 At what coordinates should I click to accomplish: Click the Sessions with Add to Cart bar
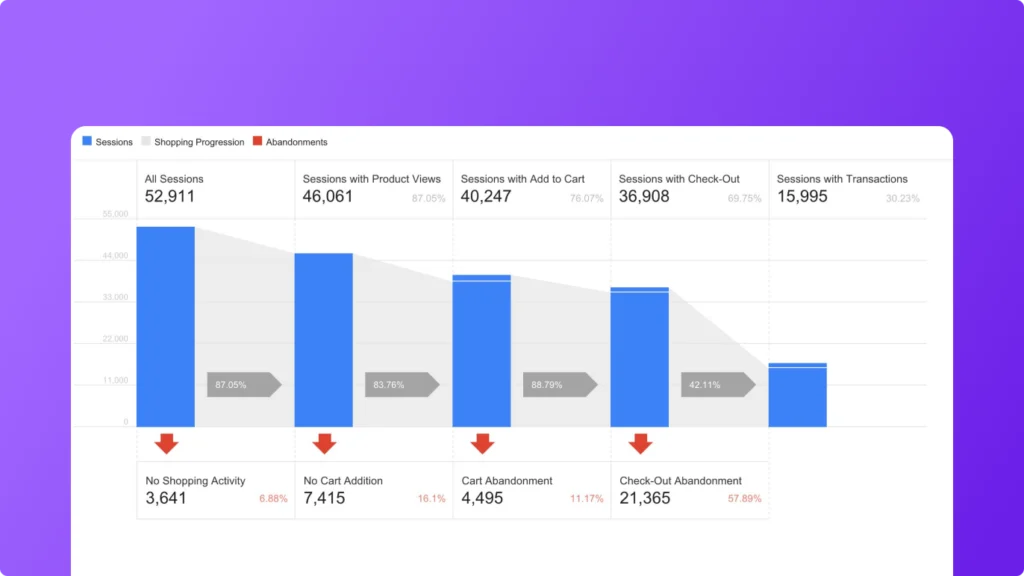coord(482,351)
